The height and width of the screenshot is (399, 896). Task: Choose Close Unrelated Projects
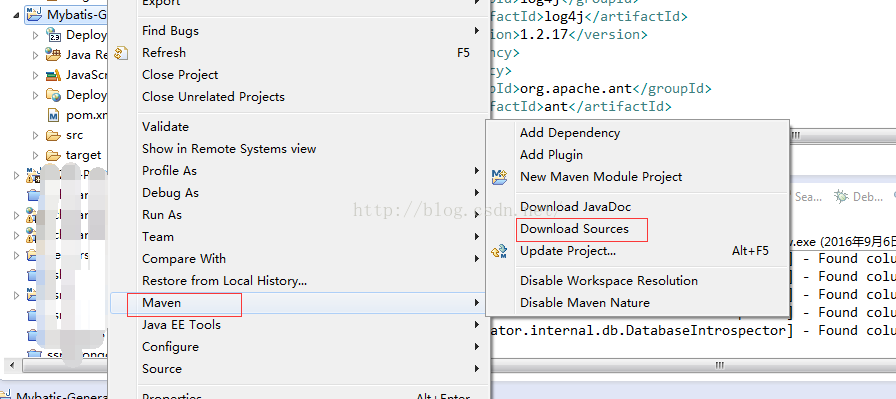click(299, 97)
